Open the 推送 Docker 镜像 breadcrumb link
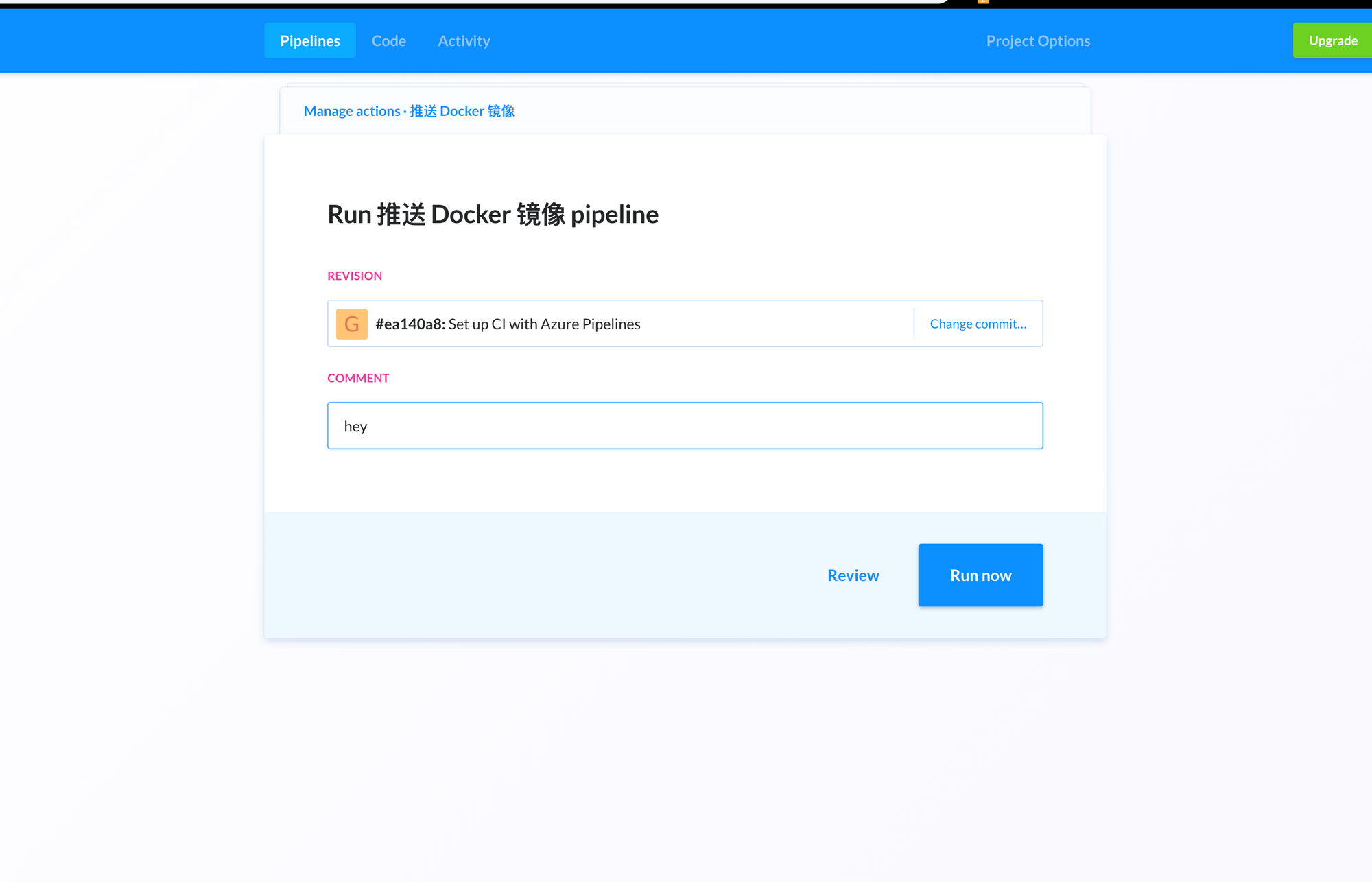 click(462, 111)
